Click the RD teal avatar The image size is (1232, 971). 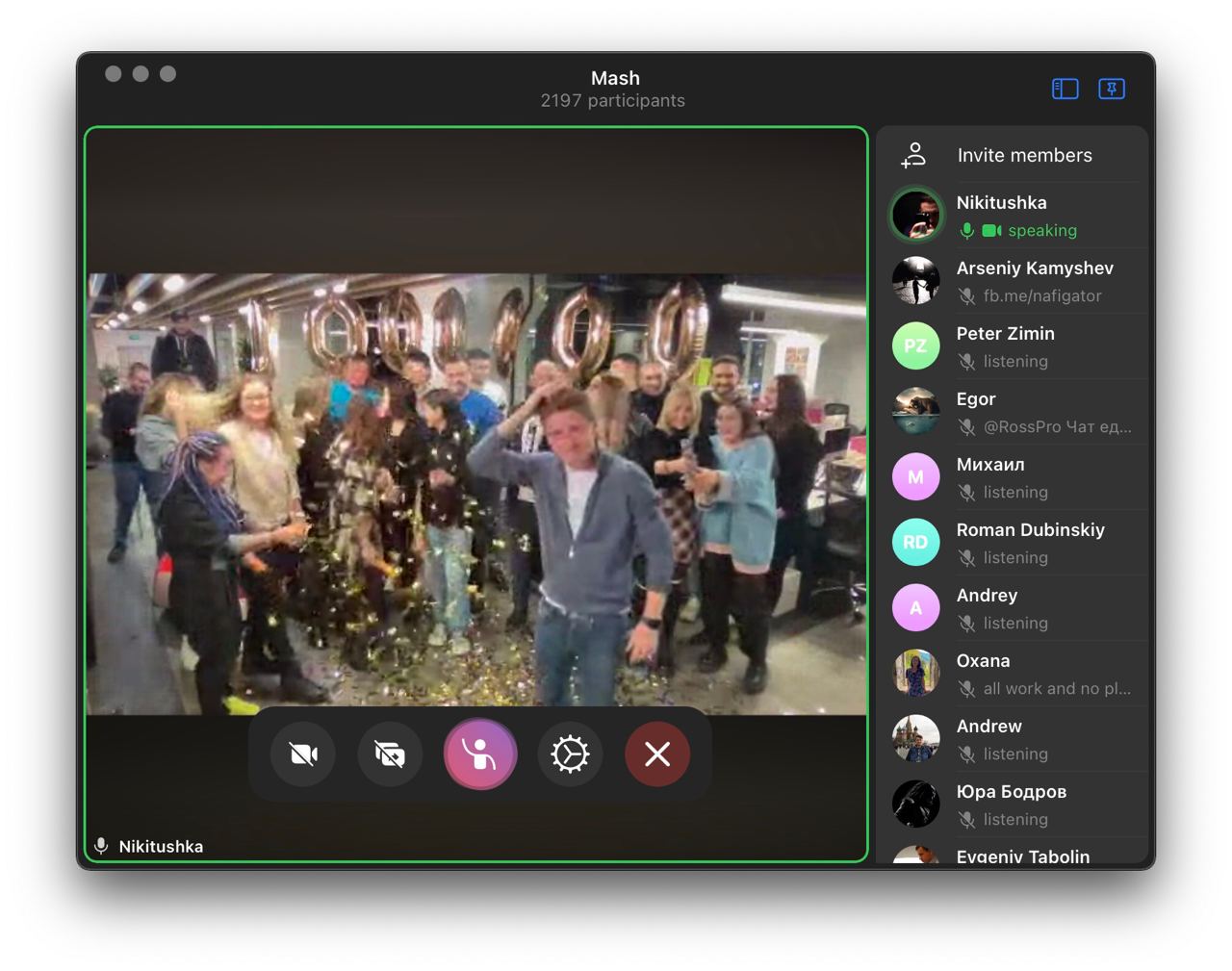click(915, 542)
